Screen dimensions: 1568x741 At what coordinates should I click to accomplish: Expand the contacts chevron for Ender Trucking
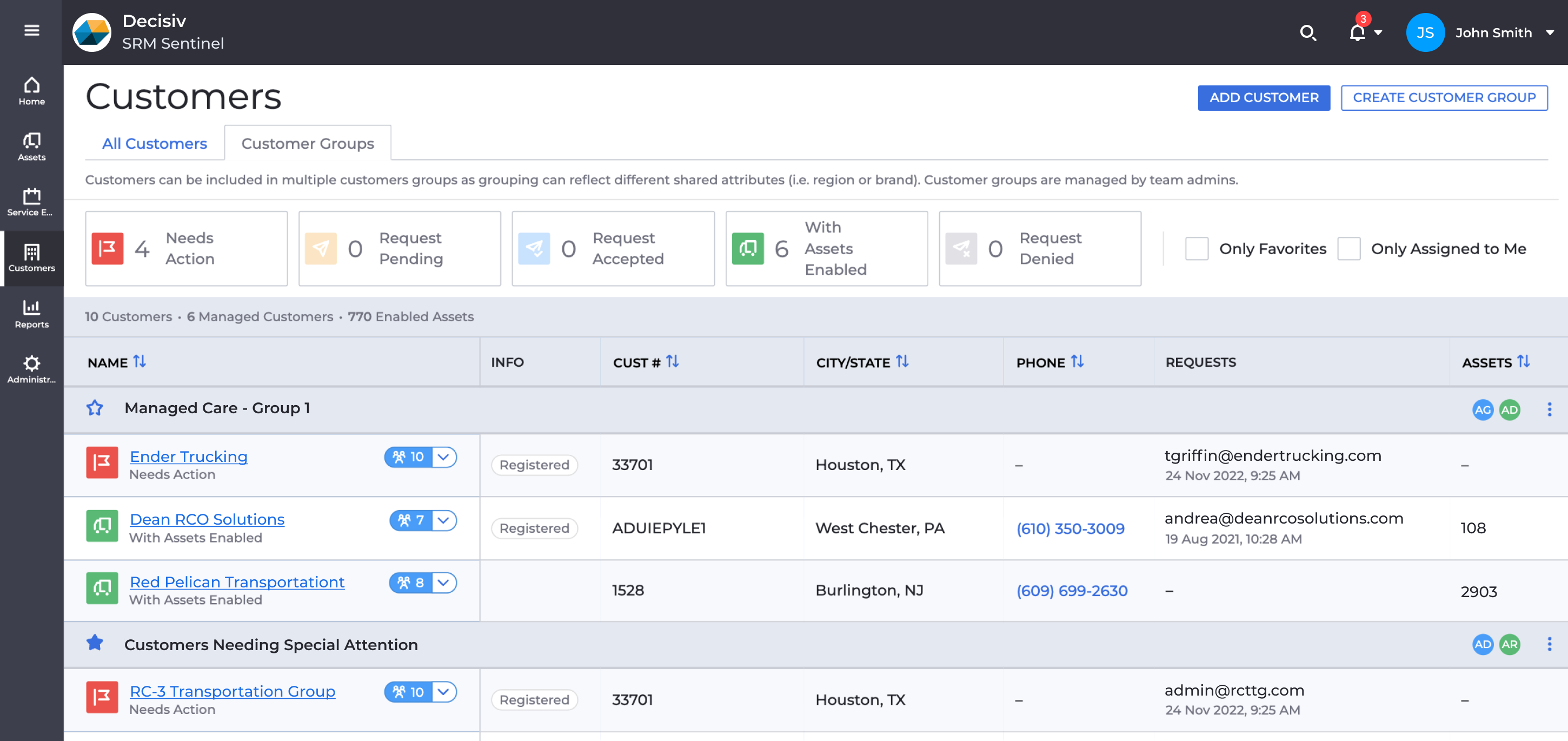444,457
